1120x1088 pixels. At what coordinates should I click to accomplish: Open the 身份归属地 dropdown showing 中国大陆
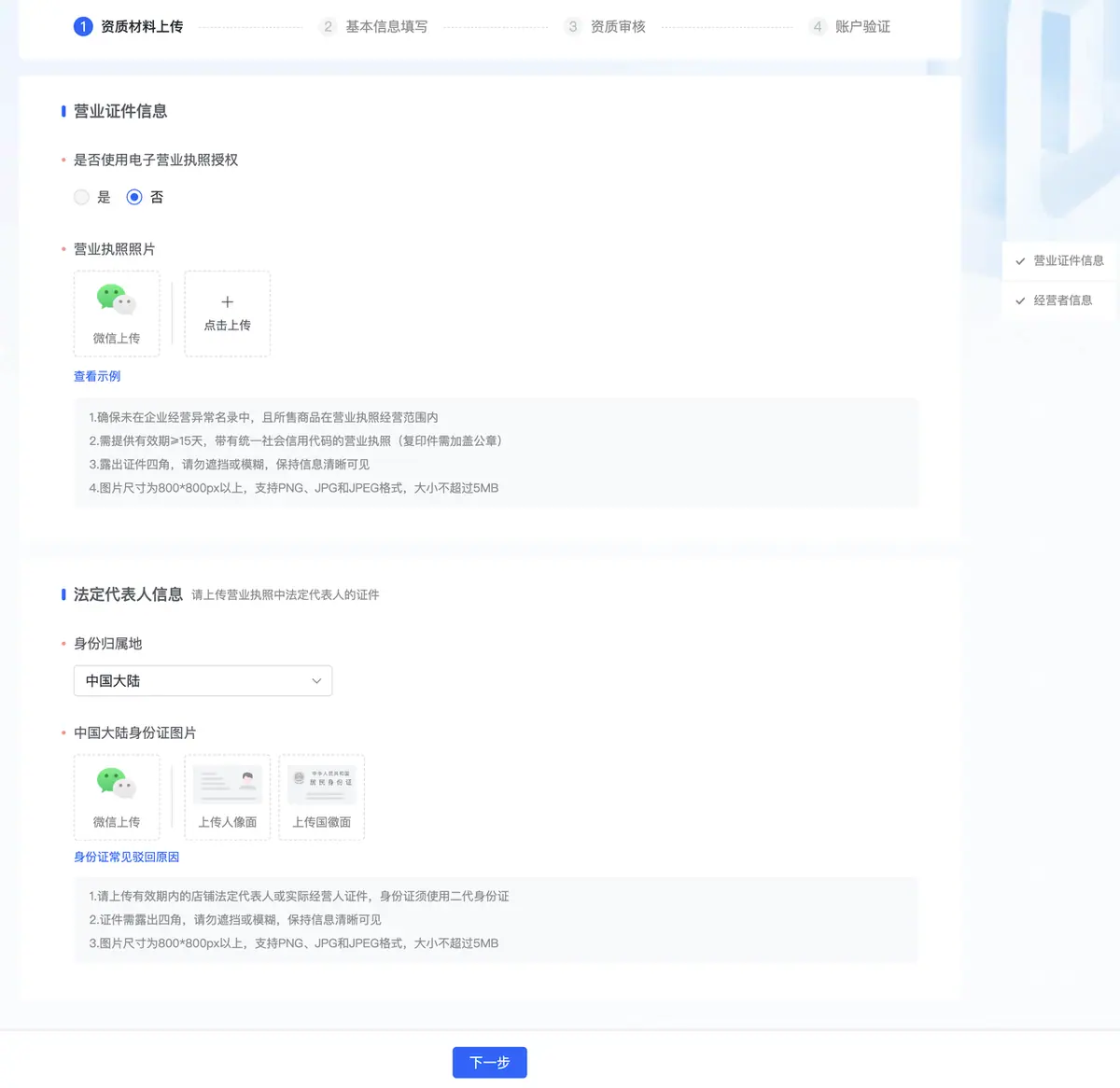click(203, 680)
